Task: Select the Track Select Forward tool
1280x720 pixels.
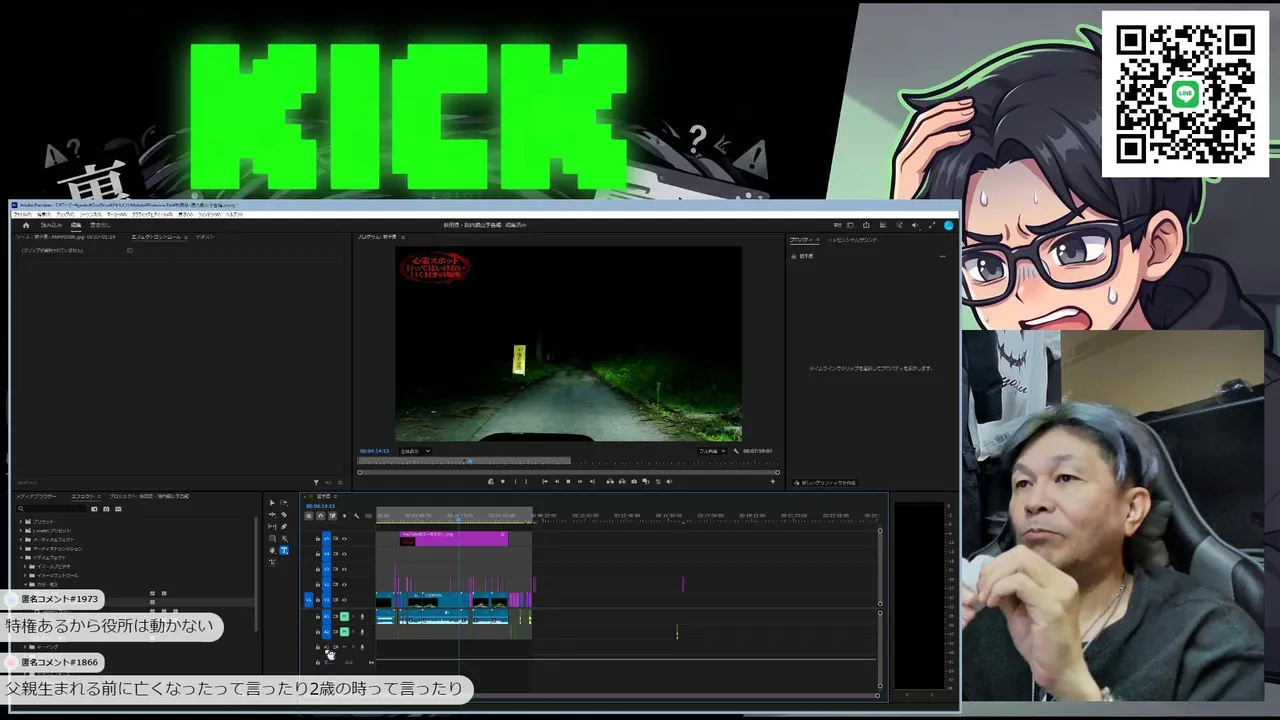Action: (284, 503)
